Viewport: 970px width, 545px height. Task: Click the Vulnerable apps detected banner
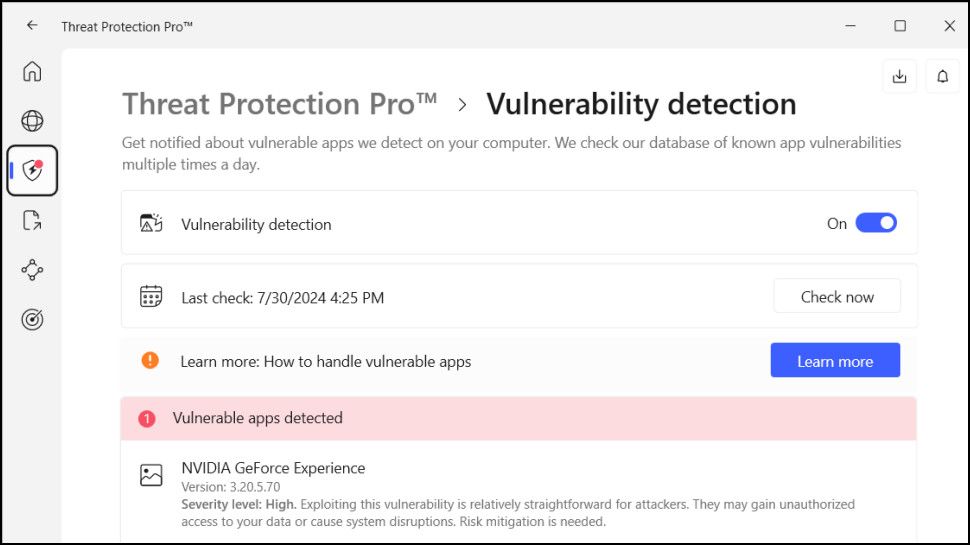(518, 418)
